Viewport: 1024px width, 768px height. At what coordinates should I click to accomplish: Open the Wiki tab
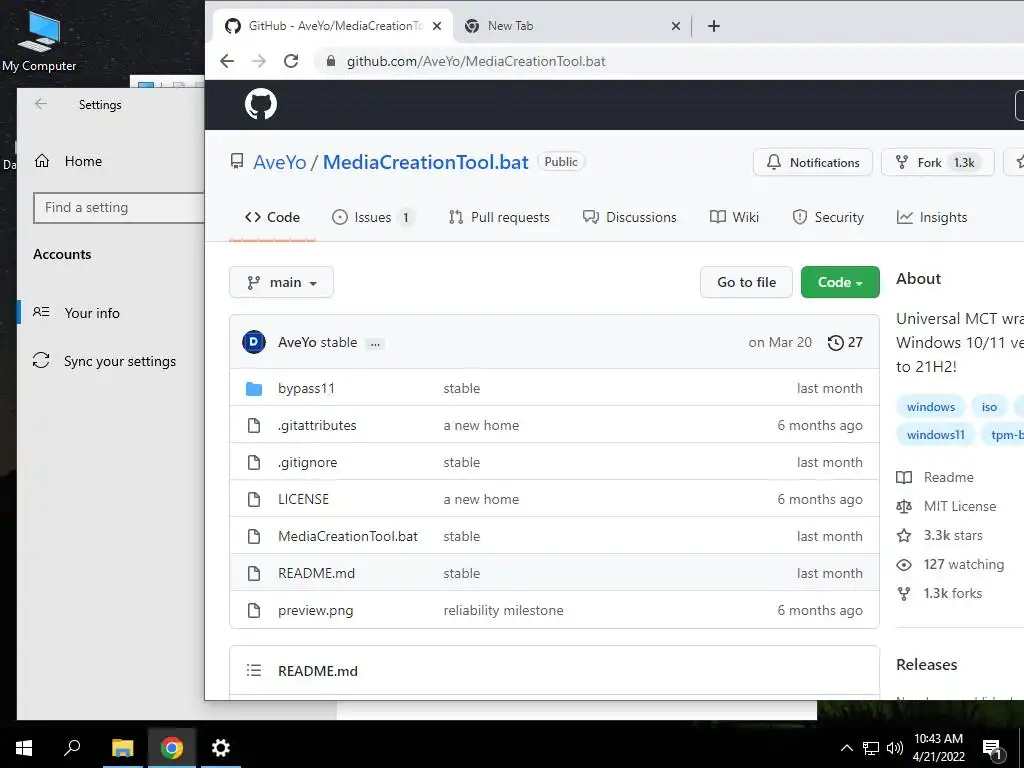click(x=734, y=217)
